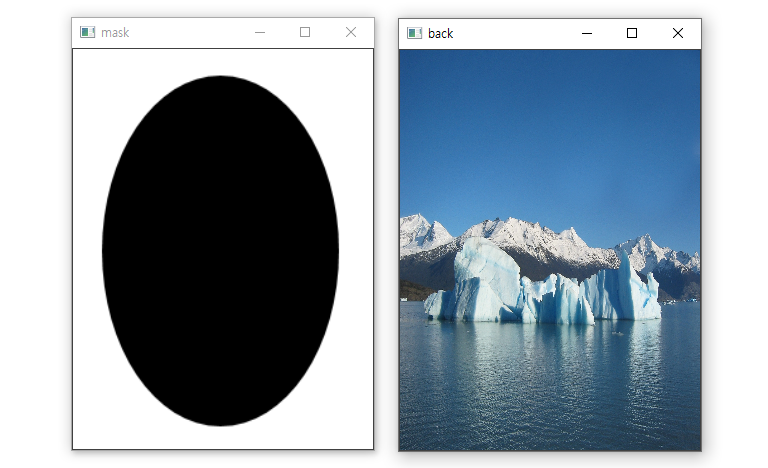
Task: Close the back window
Action: (x=678, y=33)
